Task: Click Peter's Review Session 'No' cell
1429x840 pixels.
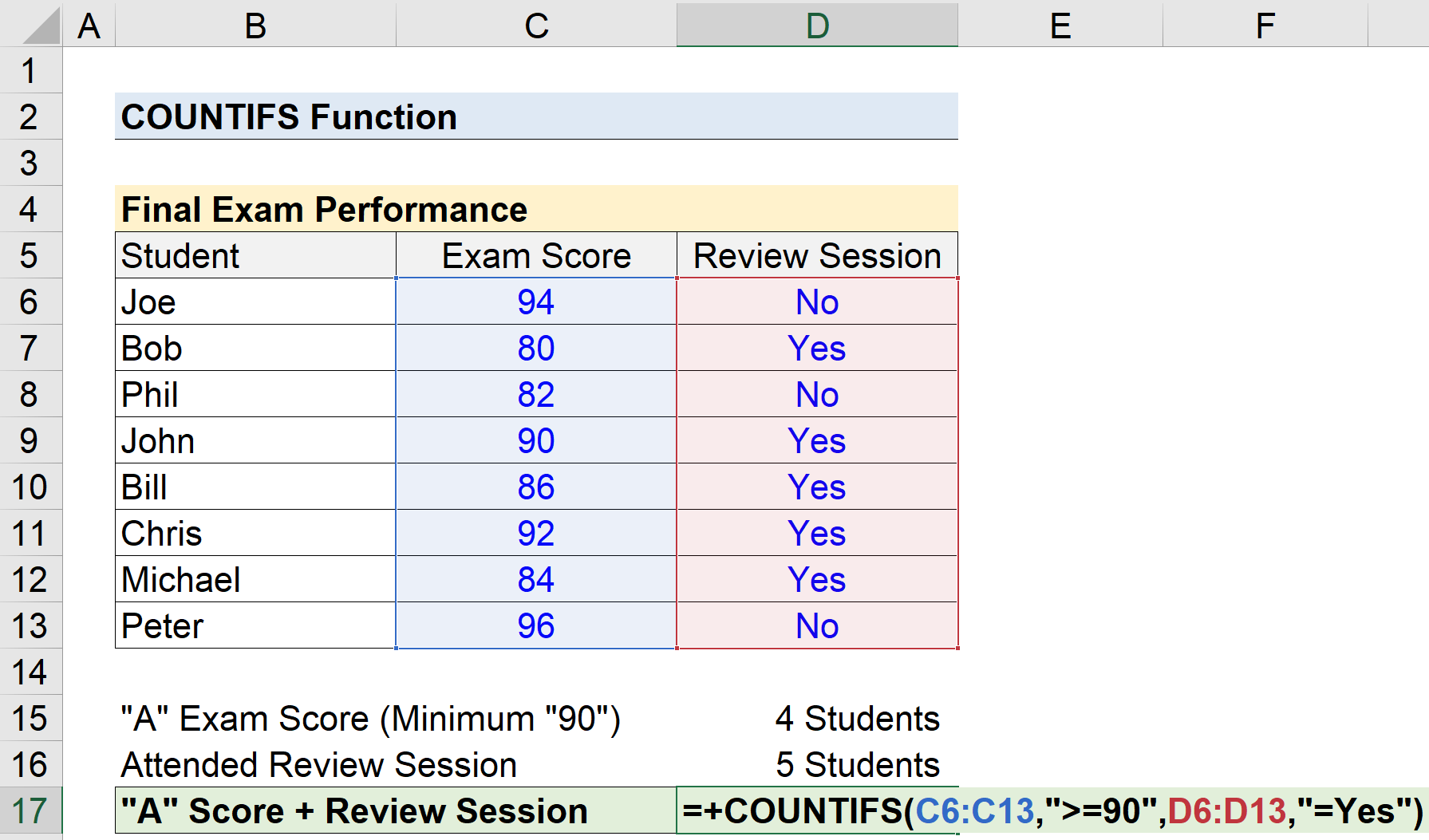Action: point(817,625)
